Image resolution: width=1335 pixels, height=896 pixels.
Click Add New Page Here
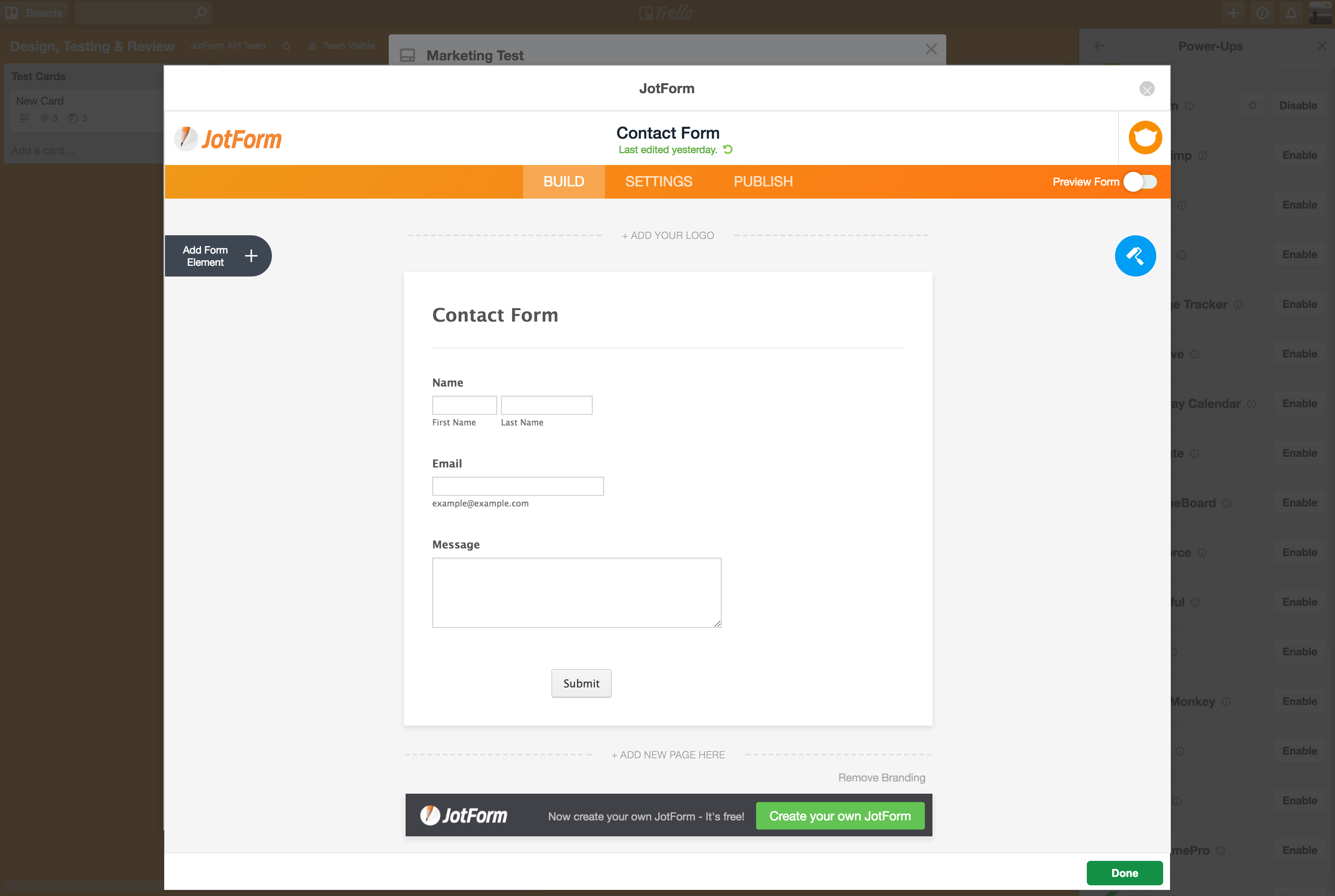(x=667, y=755)
